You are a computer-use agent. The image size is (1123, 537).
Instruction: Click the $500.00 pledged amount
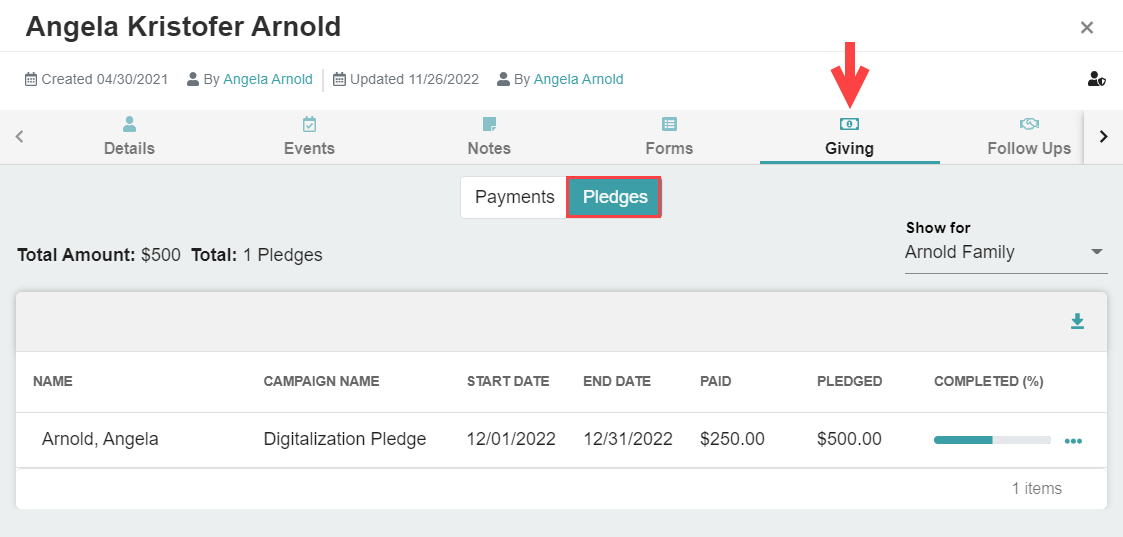pos(849,439)
